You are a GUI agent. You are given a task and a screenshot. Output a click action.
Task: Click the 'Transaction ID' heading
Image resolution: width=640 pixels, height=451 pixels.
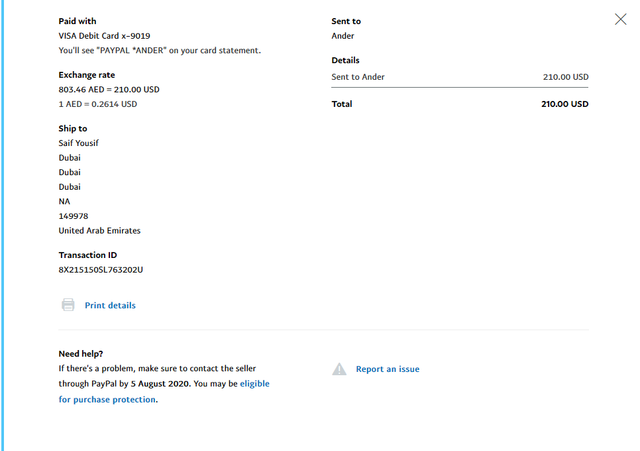pos(88,255)
